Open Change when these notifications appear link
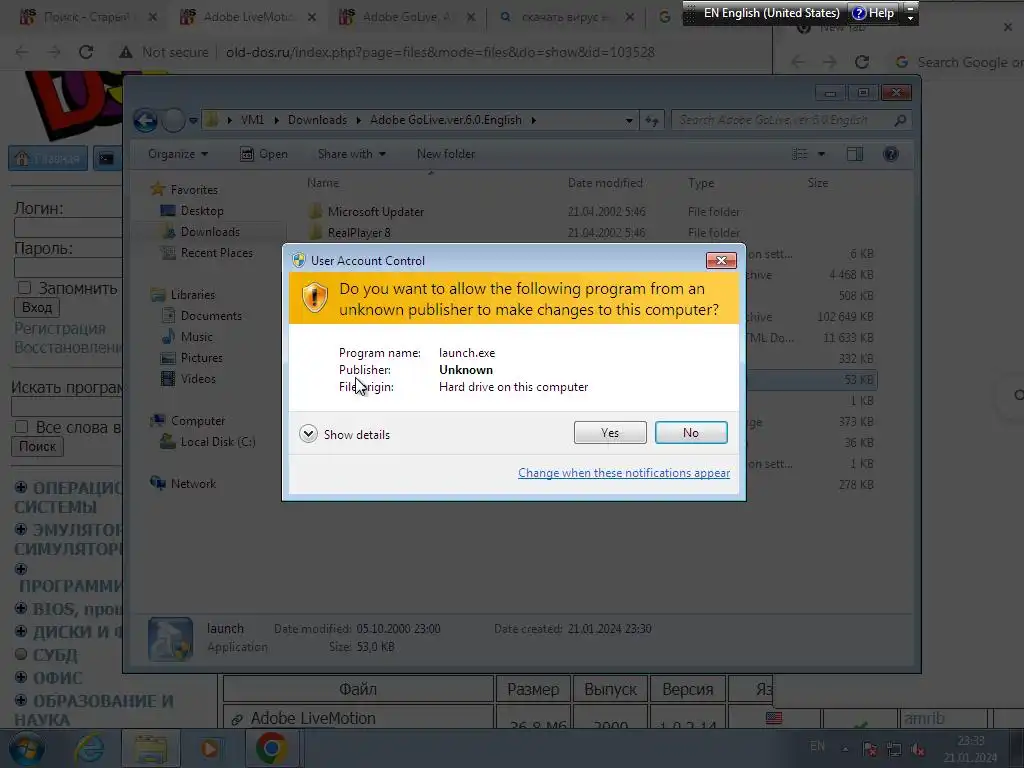1024x768 pixels. (x=624, y=473)
